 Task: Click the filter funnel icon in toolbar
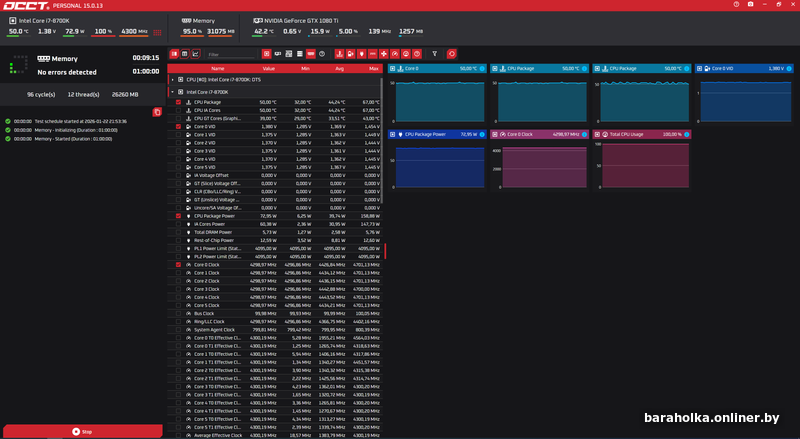coord(435,53)
